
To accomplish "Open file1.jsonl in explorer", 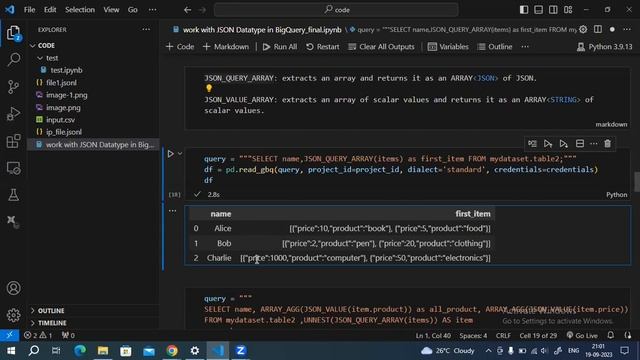I will pyautogui.click(x=61, y=82).
